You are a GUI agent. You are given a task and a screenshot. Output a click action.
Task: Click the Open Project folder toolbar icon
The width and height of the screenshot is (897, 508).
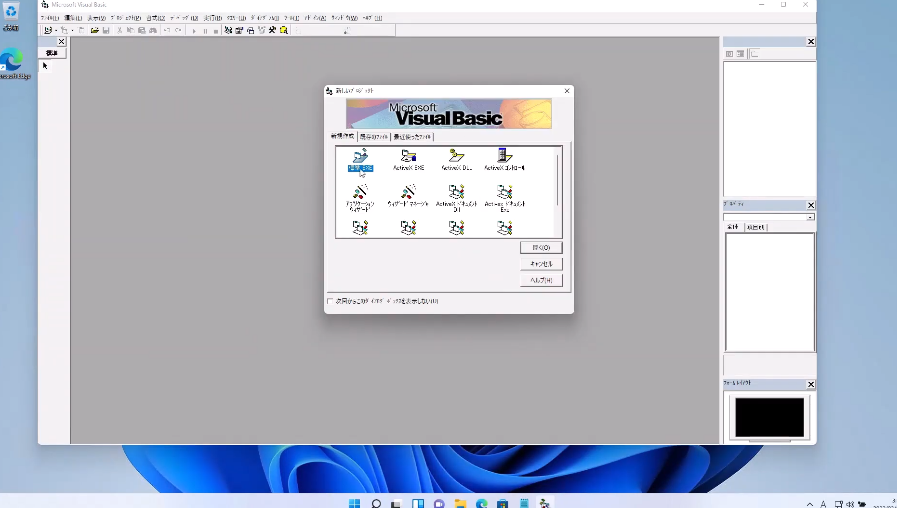pos(94,30)
